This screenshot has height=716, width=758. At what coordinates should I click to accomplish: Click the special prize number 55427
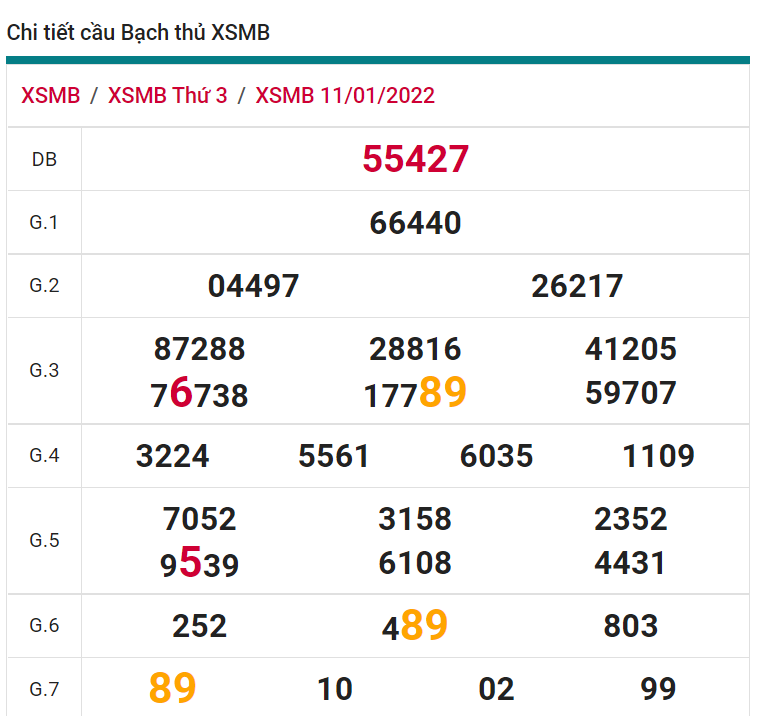pyautogui.click(x=415, y=159)
